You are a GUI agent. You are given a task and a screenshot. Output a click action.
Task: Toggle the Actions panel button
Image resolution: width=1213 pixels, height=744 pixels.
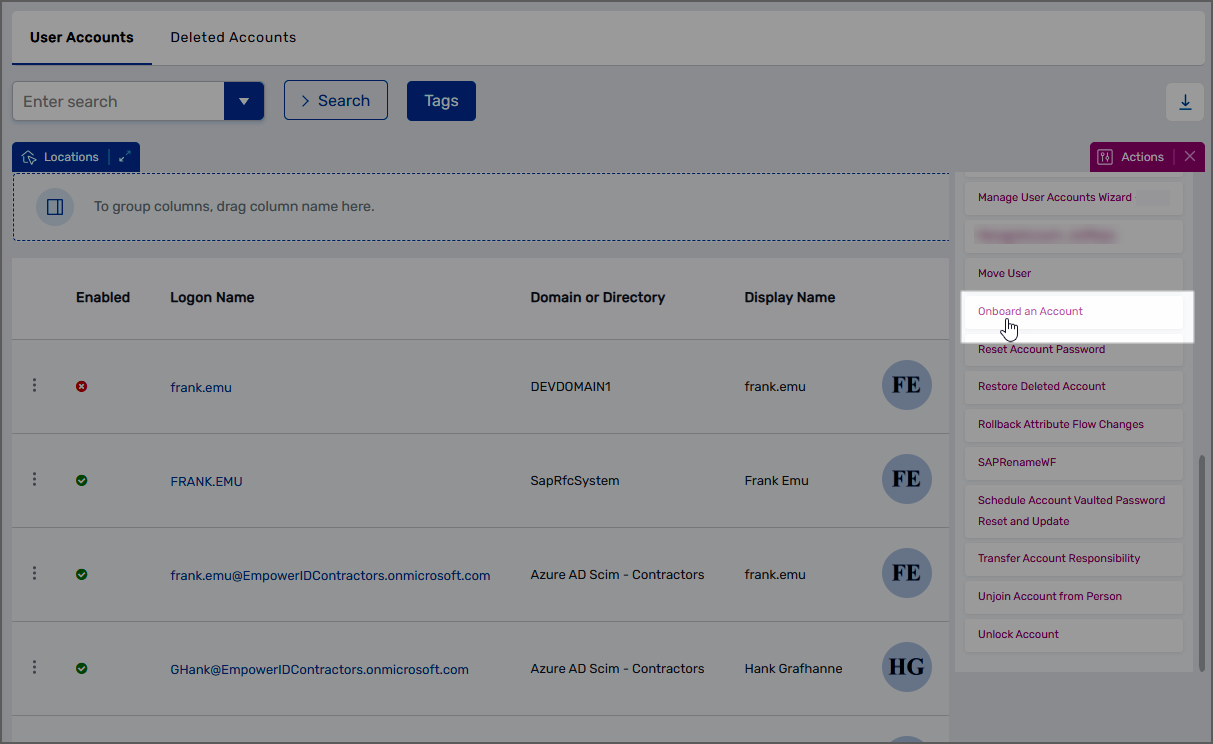1132,157
